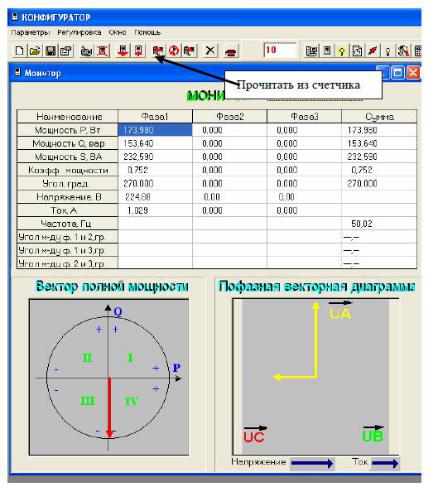Select the Частота, Гц row label
Screen dimensions: 431x493
[68, 224]
